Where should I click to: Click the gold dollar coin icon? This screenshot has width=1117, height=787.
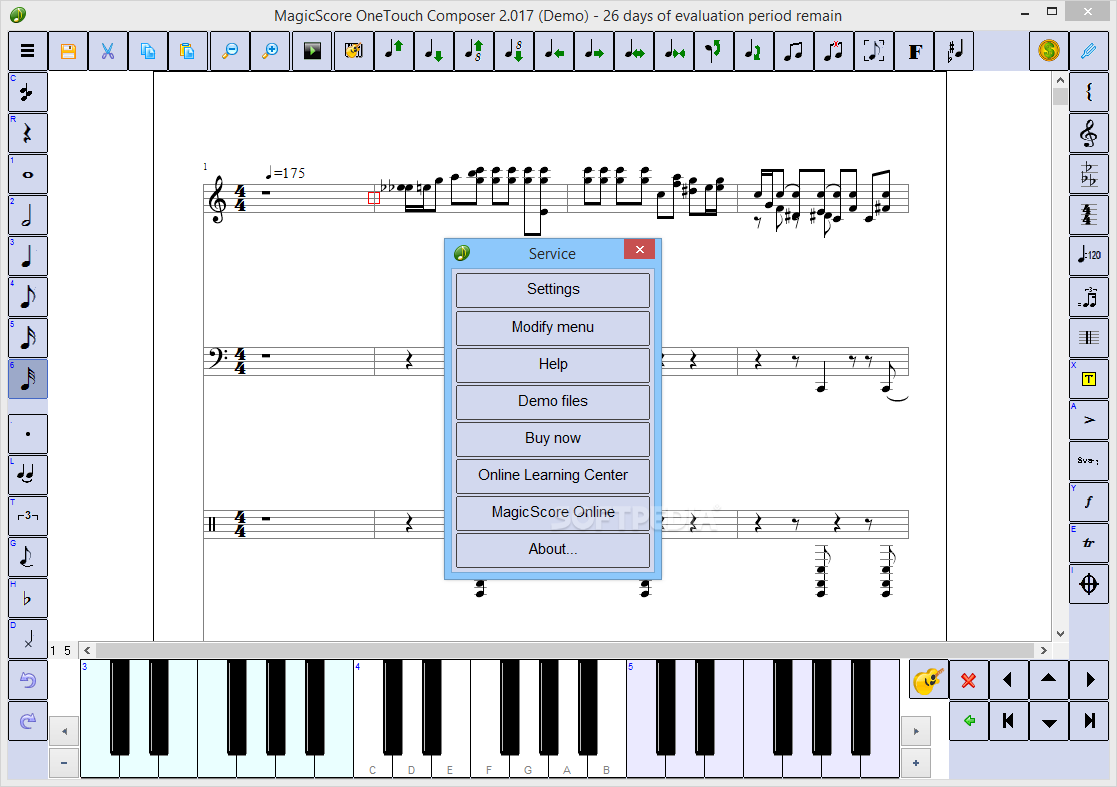coord(1049,51)
